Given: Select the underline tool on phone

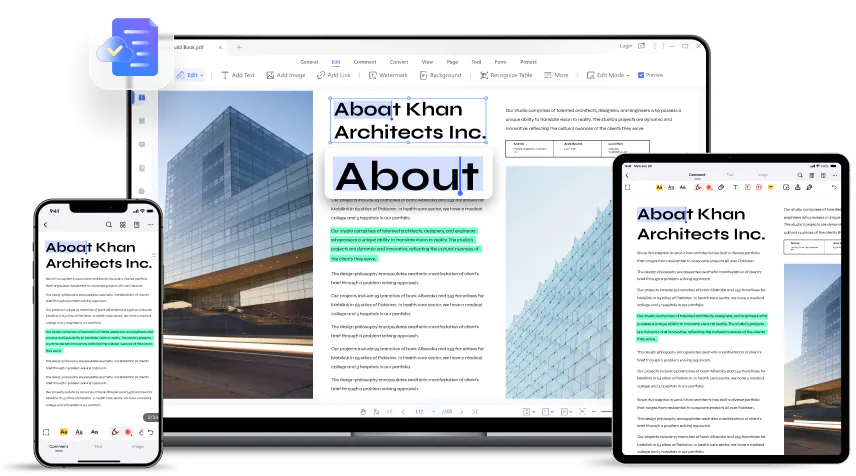Looking at the screenshot, I should pyautogui.click(x=79, y=432).
